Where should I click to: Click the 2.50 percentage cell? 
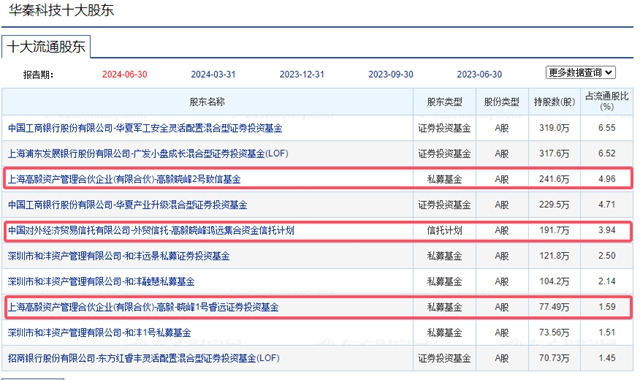tap(607, 256)
